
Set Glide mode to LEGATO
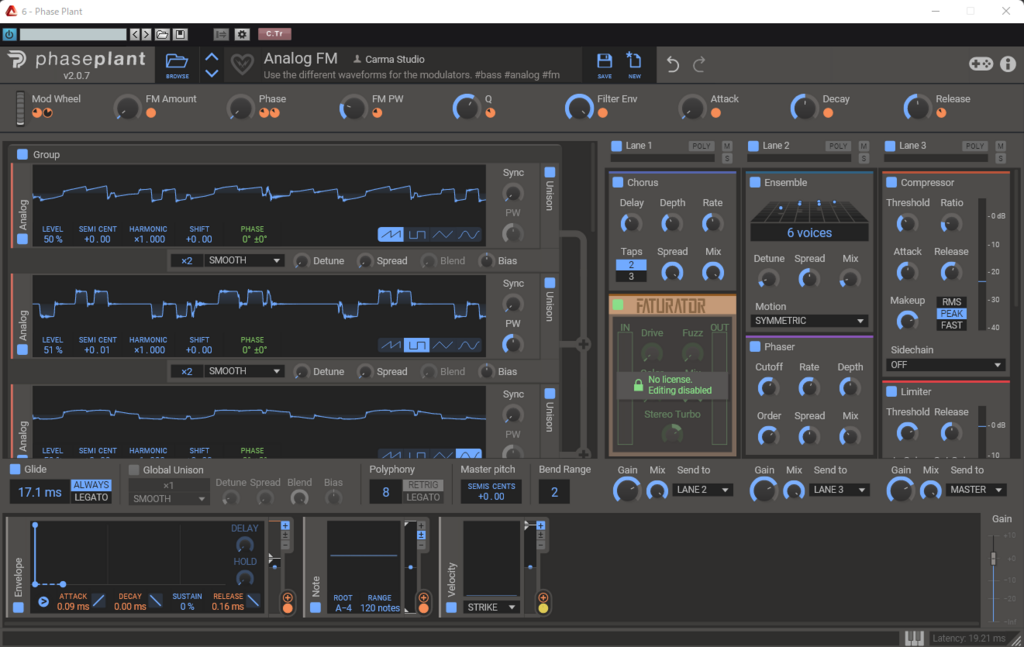91,497
